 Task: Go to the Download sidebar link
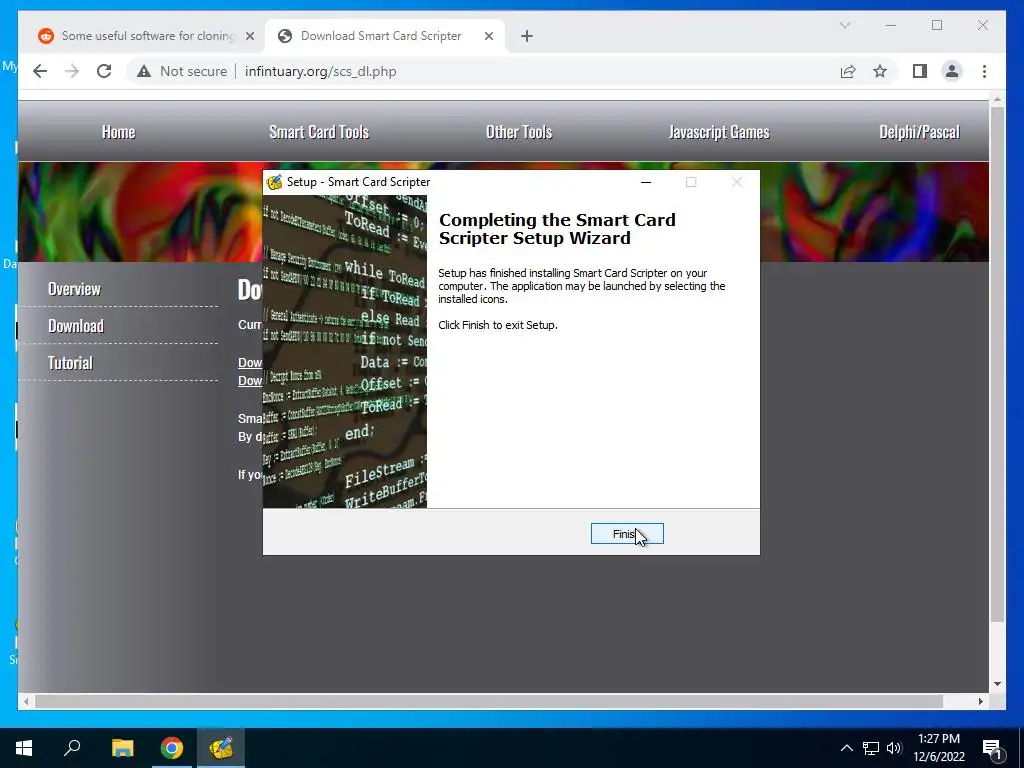click(76, 326)
